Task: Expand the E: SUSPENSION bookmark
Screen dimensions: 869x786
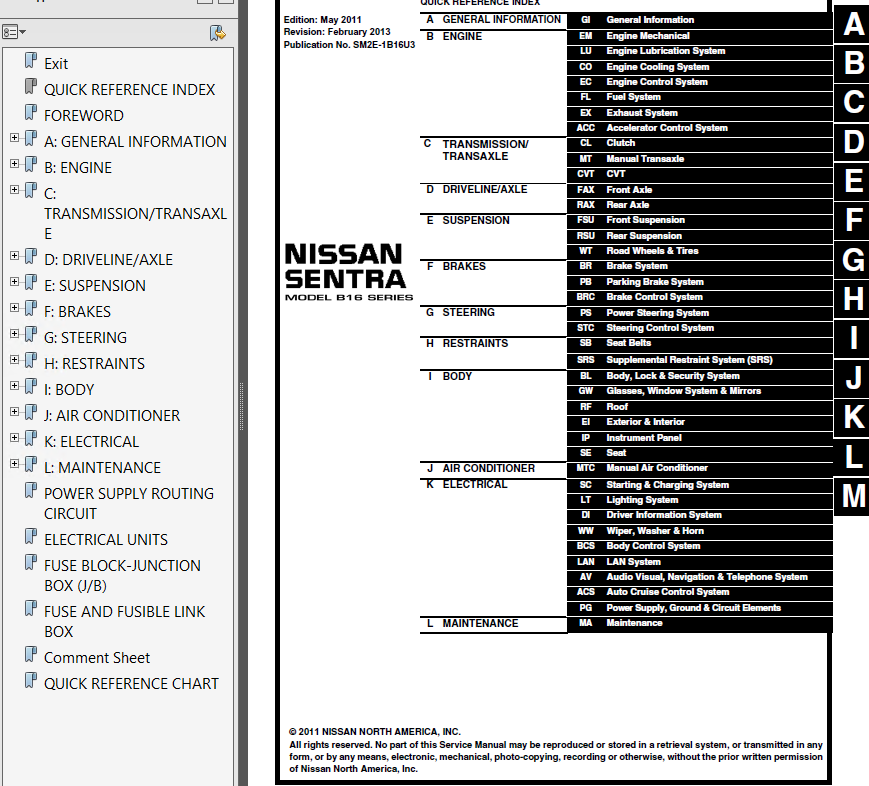Action: tap(14, 282)
